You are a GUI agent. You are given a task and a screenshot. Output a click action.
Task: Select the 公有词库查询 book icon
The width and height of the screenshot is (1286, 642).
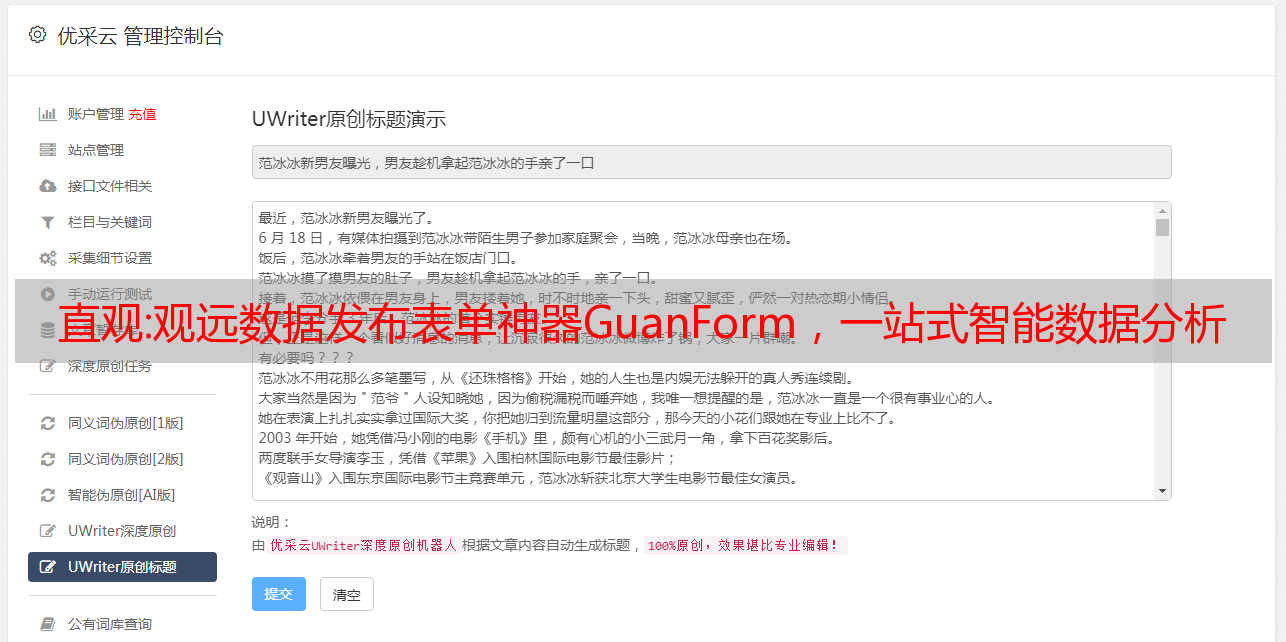(47, 624)
